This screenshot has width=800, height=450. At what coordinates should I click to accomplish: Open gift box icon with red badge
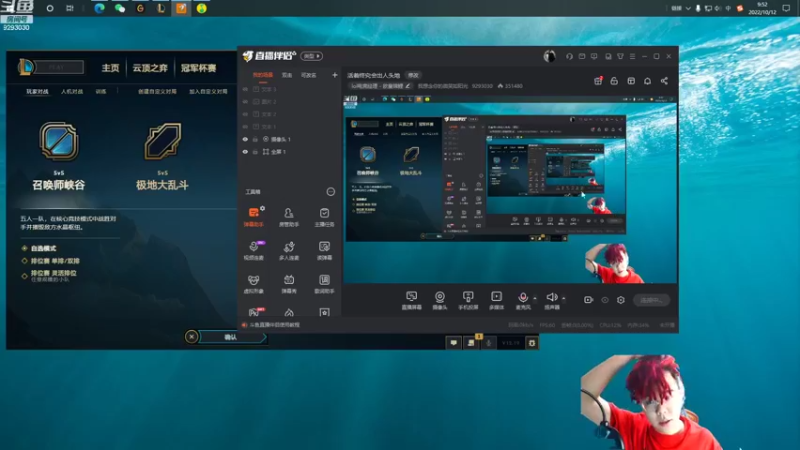coord(598,81)
